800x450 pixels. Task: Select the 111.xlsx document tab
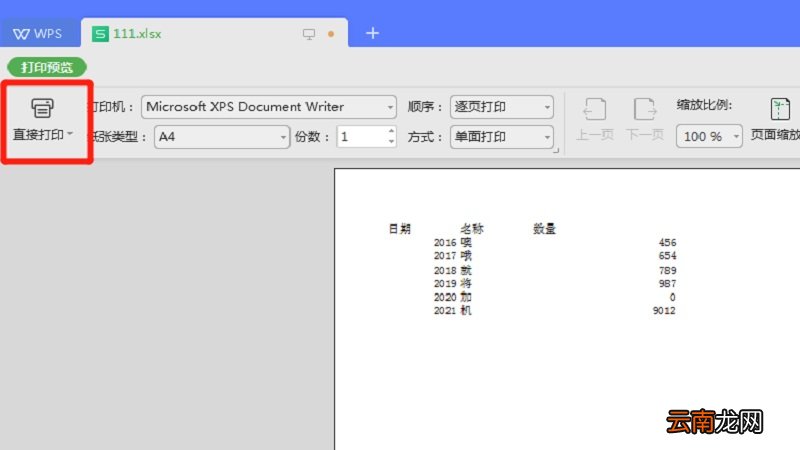214,34
